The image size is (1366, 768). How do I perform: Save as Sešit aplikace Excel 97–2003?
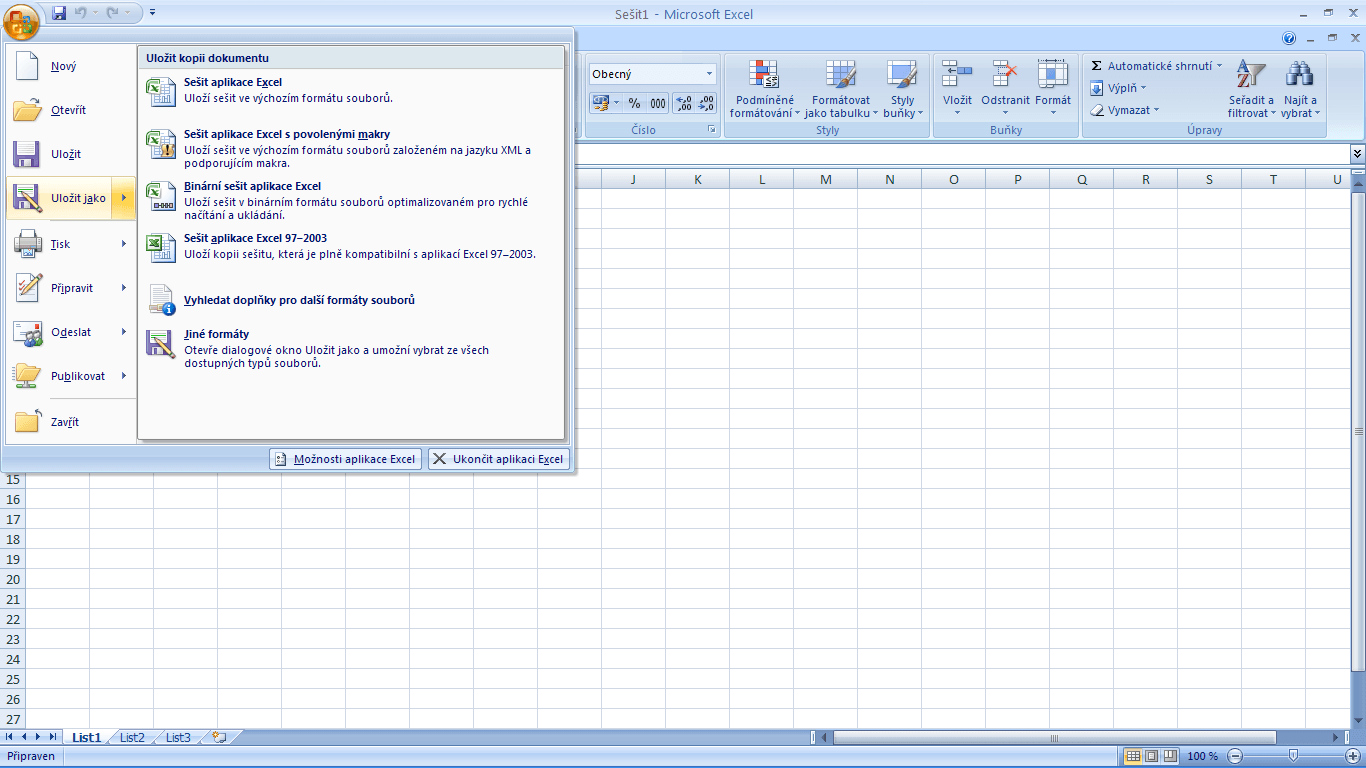351,247
